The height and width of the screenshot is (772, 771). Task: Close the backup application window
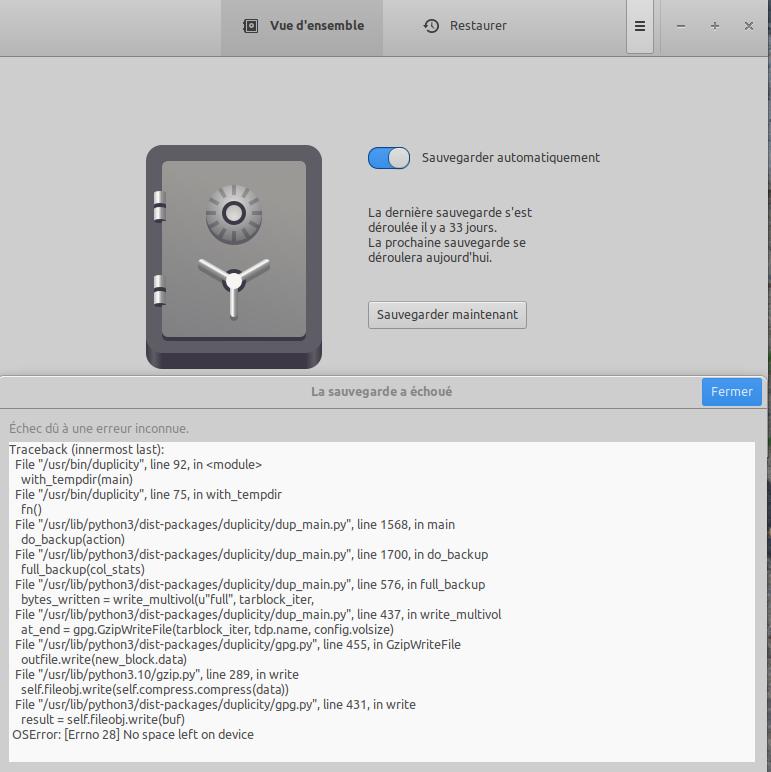pyautogui.click(x=749, y=26)
